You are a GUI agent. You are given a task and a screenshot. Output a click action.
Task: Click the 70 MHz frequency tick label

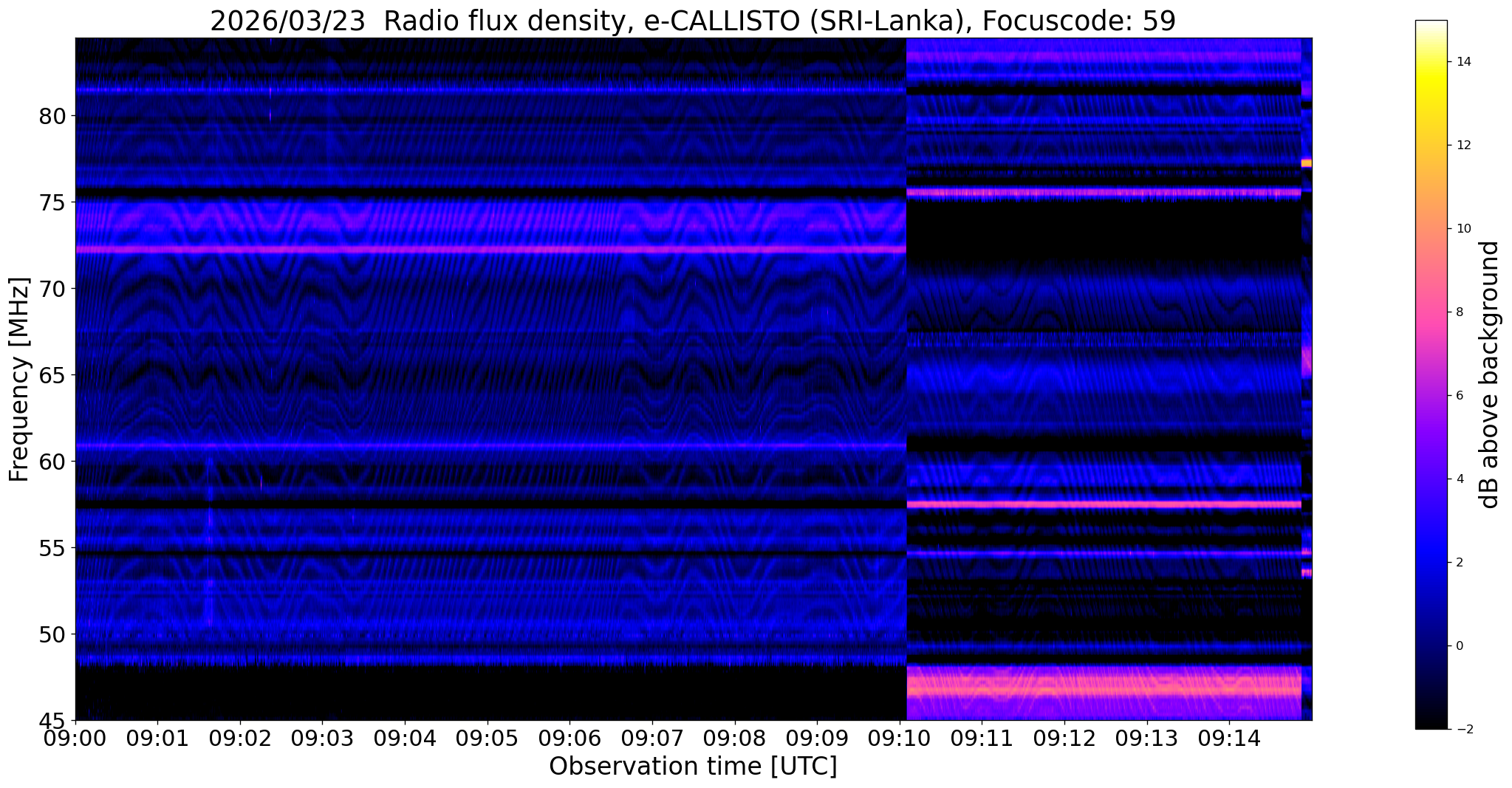[53, 289]
